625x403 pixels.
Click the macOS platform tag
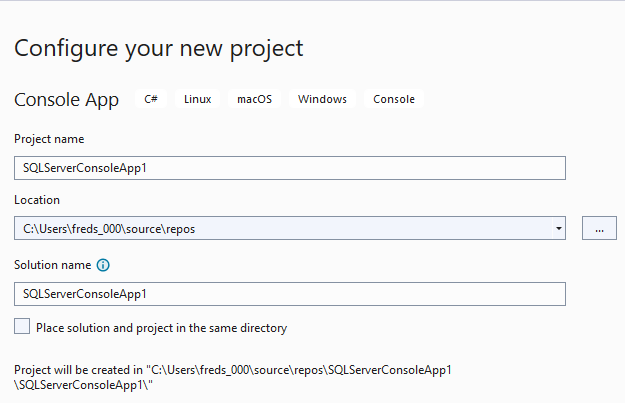tap(255, 99)
